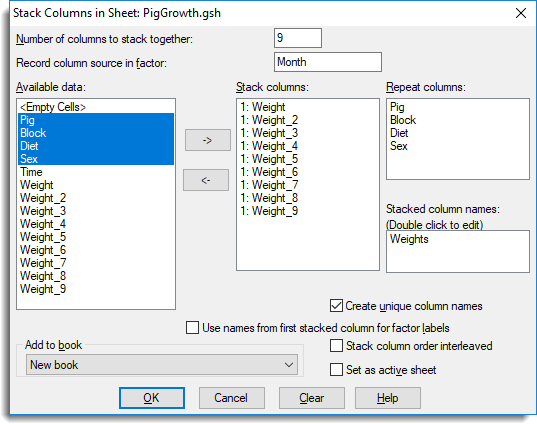Click the Cancel button
The width and height of the screenshot is (537, 424).
pos(232,398)
